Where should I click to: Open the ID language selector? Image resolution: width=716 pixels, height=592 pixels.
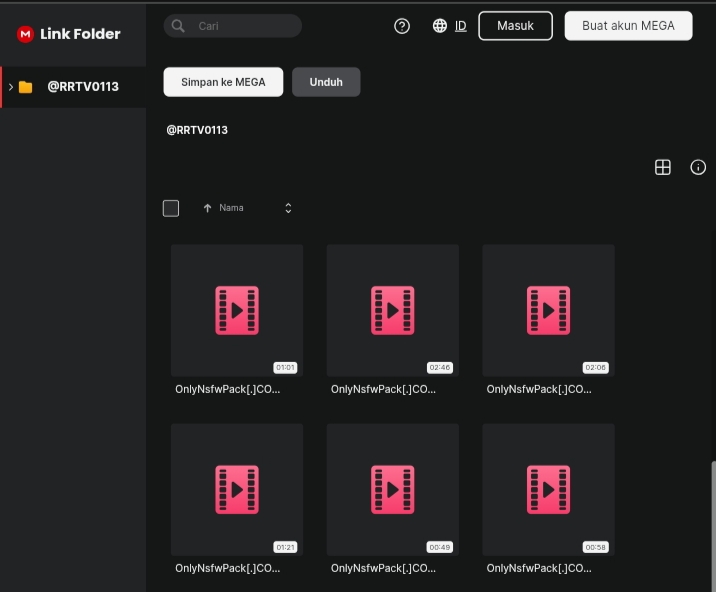[x=461, y=26]
